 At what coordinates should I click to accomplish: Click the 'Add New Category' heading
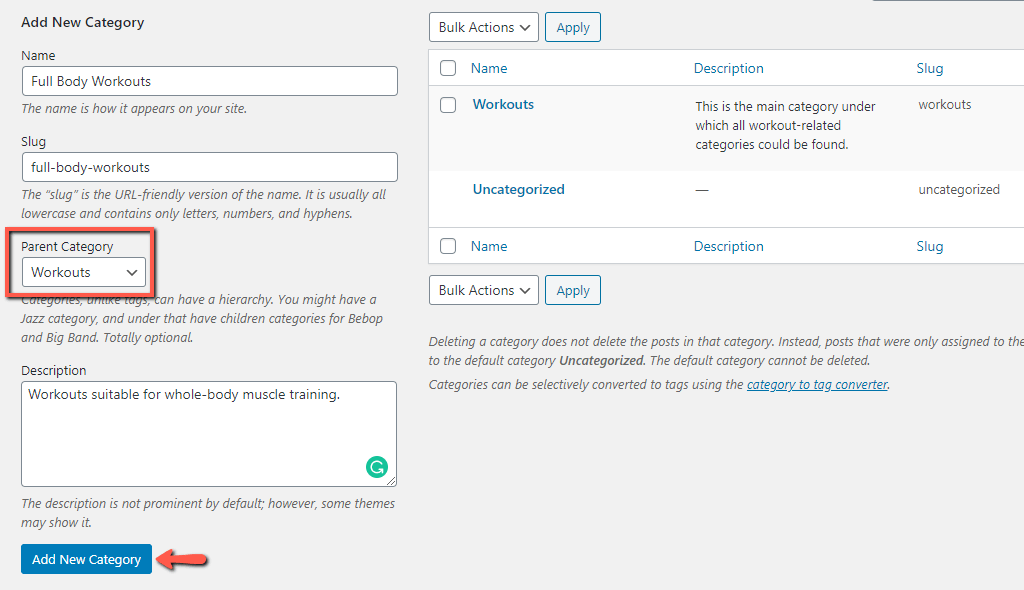coord(82,22)
